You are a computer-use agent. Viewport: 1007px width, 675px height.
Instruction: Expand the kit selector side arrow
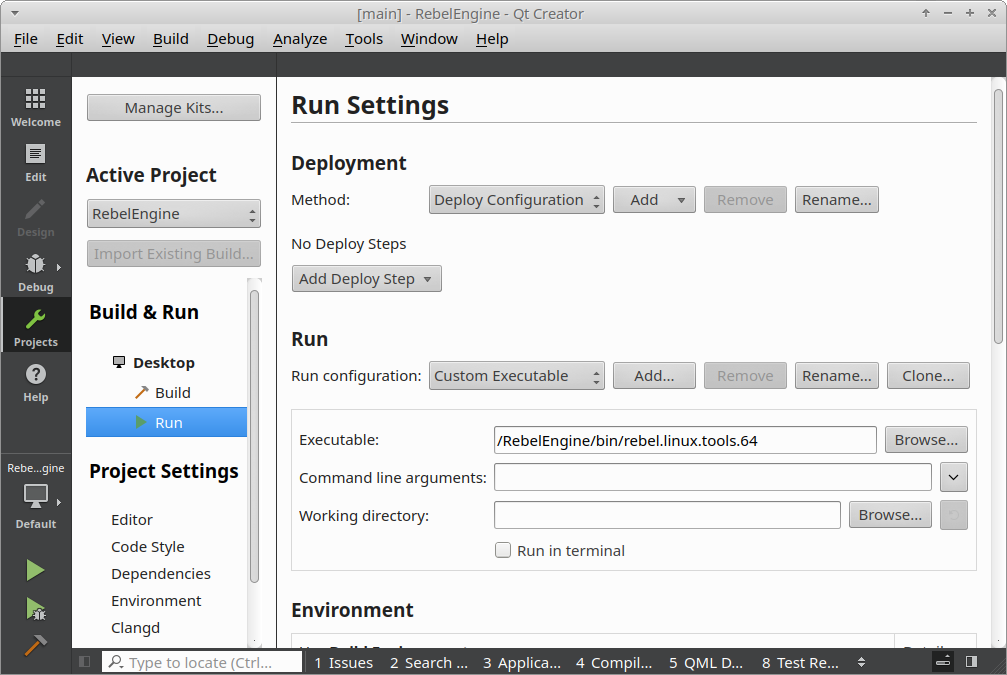click(58, 502)
